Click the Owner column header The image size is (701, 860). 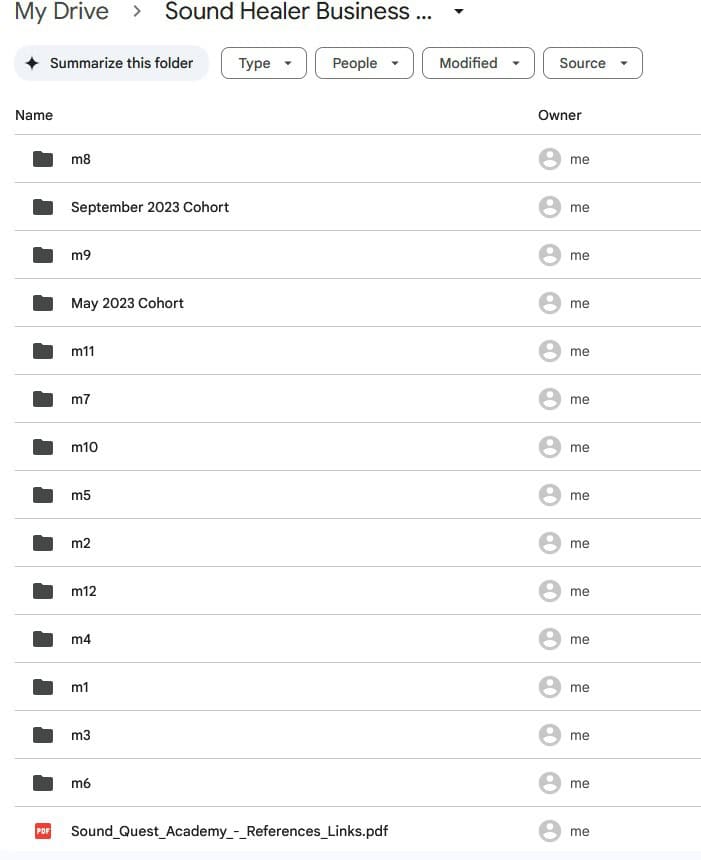[559, 115]
